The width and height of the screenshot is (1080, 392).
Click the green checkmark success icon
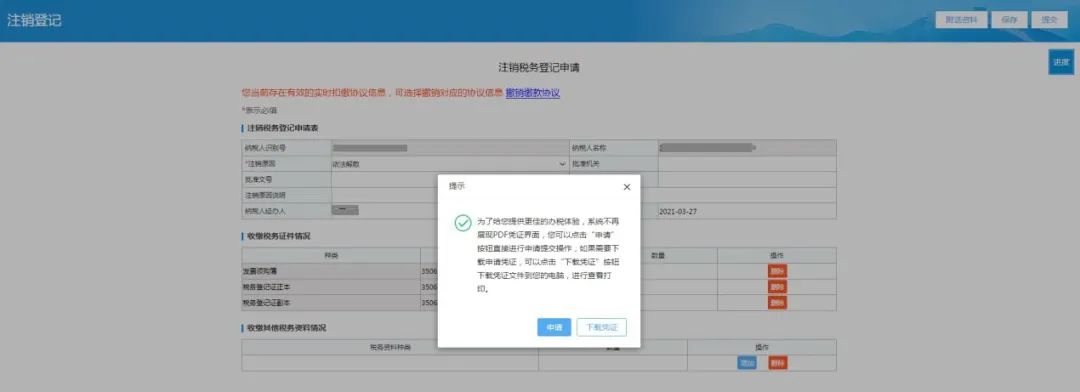(x=463, y=223)
